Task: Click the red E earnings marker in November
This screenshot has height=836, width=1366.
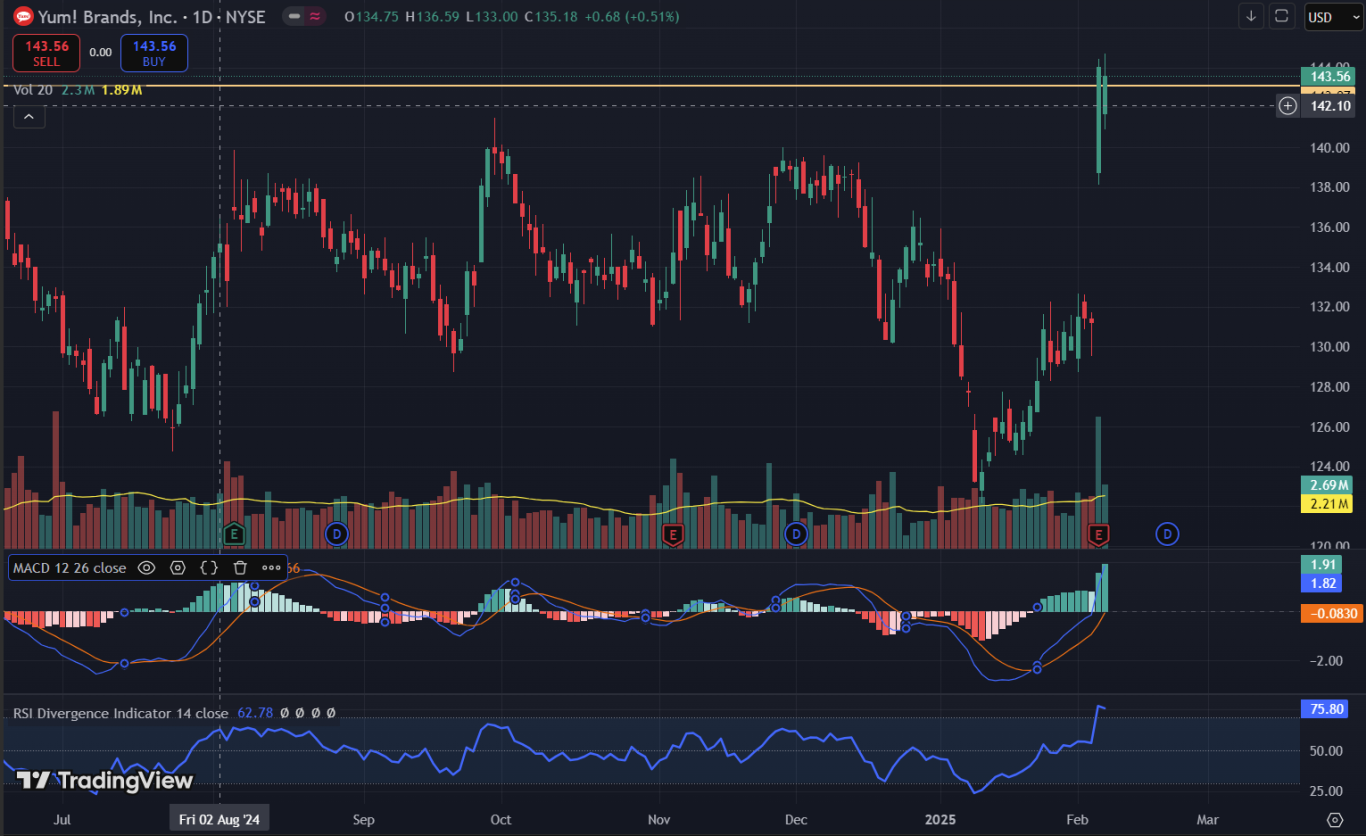Action: (x=673, y=534)
